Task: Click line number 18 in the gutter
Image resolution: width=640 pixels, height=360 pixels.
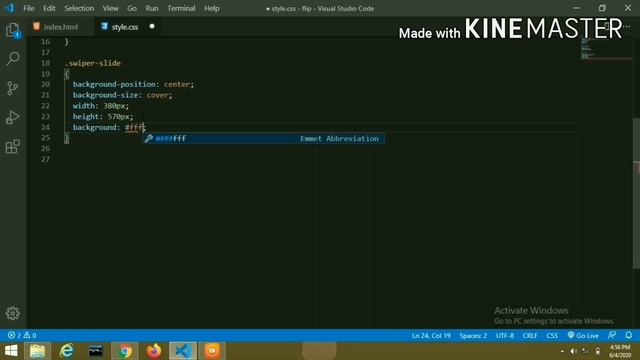Action: (45, 63)
